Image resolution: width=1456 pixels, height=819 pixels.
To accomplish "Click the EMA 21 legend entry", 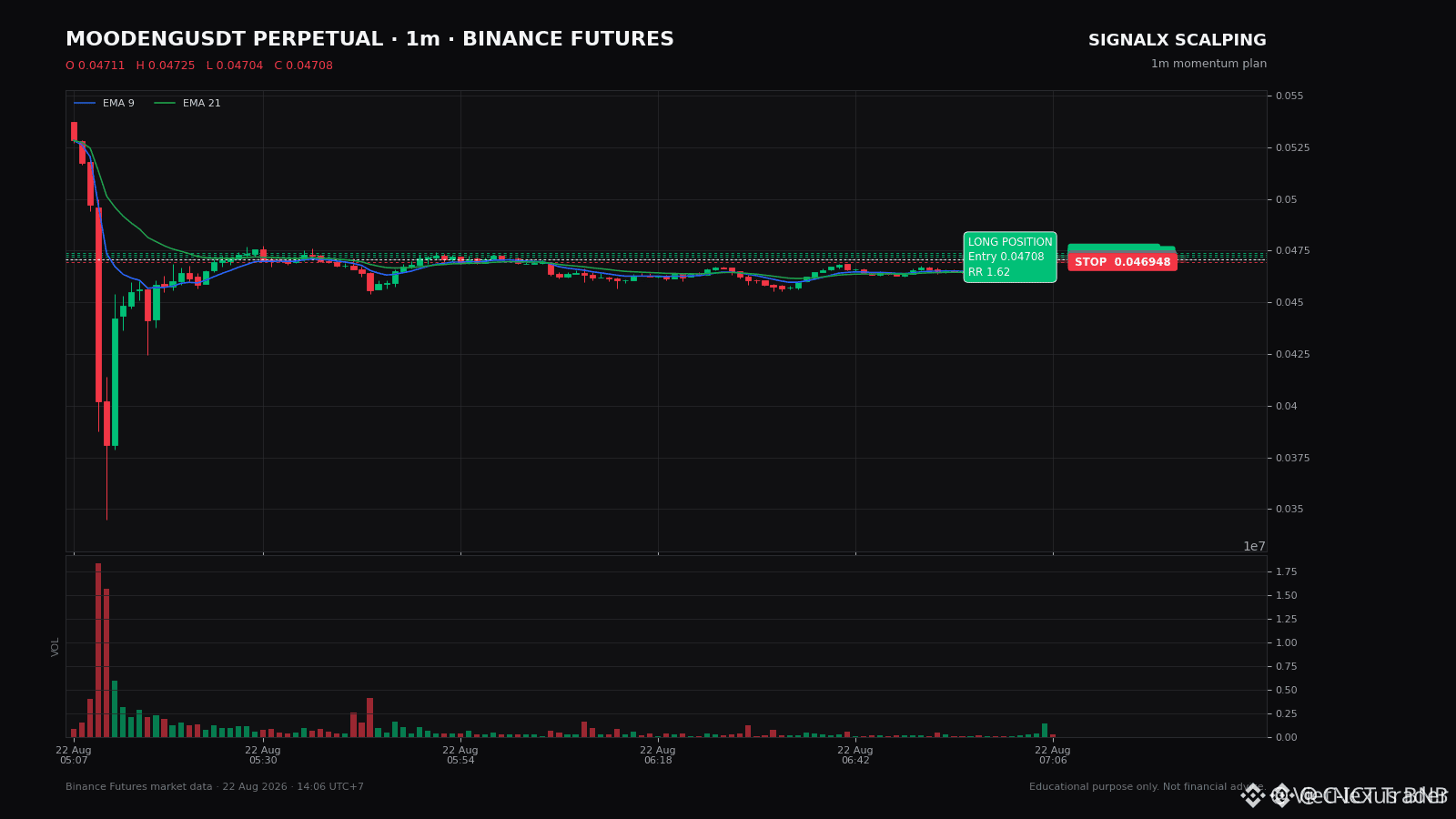I will coord(187,104).
